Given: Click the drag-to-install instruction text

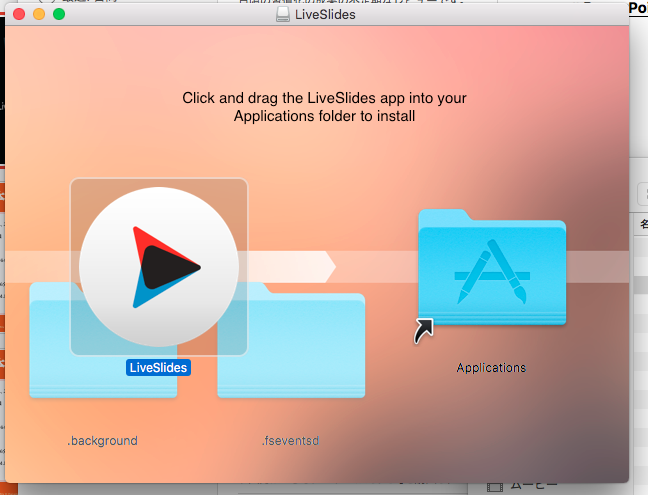Looking at the screenshot, I should point(324,107).
